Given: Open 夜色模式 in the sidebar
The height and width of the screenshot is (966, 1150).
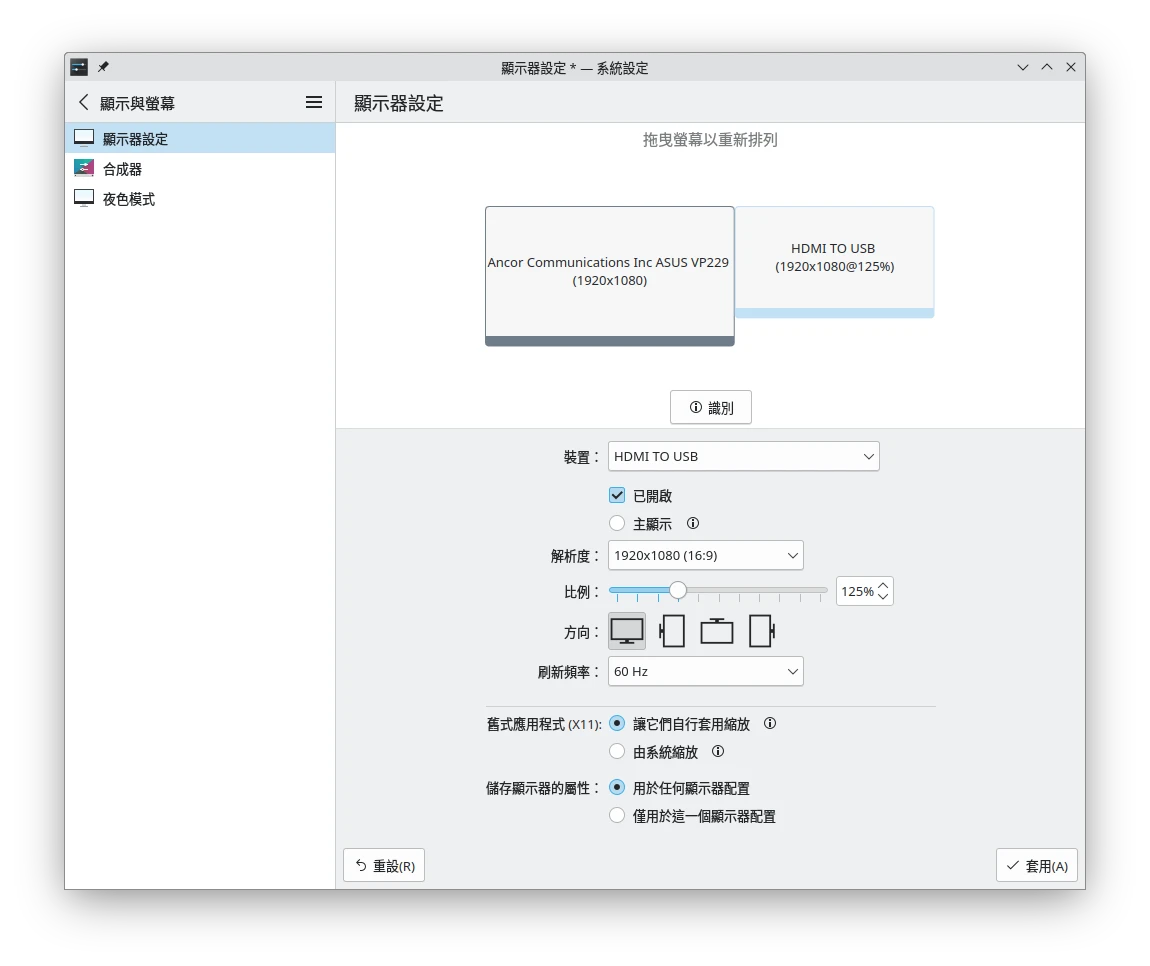Looking at the screenshot, I should click(x=129, y=199).
